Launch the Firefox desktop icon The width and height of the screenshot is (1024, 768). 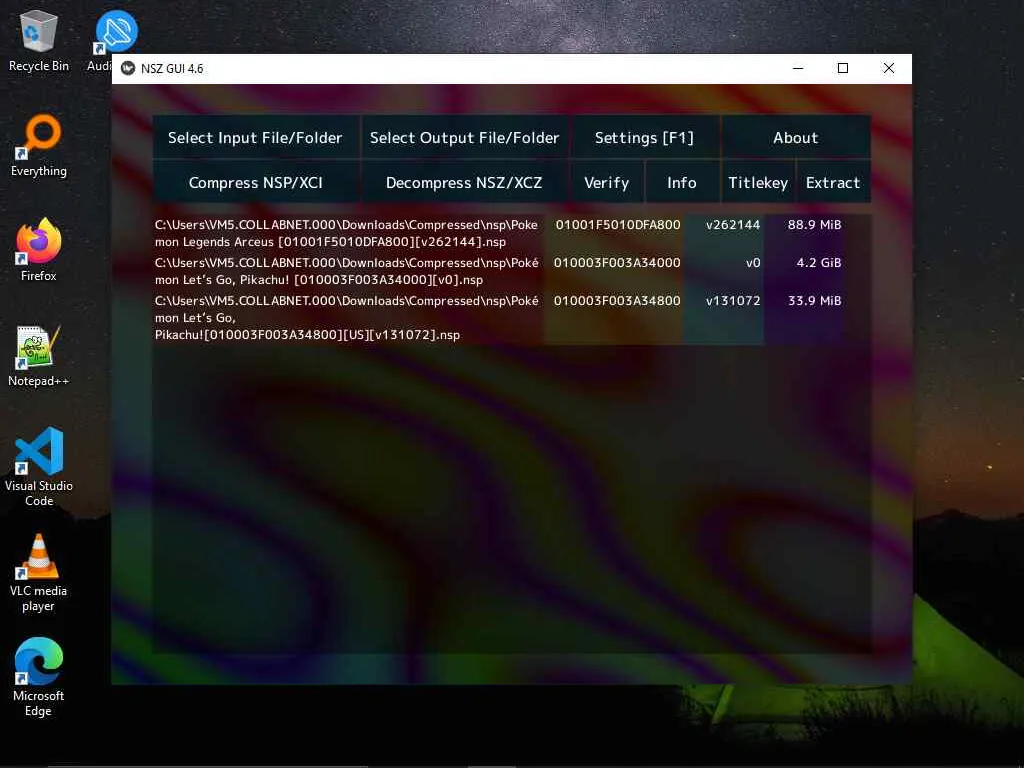(39, 250)
